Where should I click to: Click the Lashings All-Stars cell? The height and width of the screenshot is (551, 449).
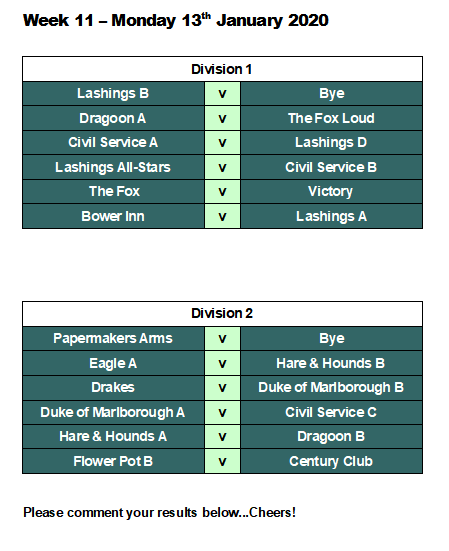[113, 167]
